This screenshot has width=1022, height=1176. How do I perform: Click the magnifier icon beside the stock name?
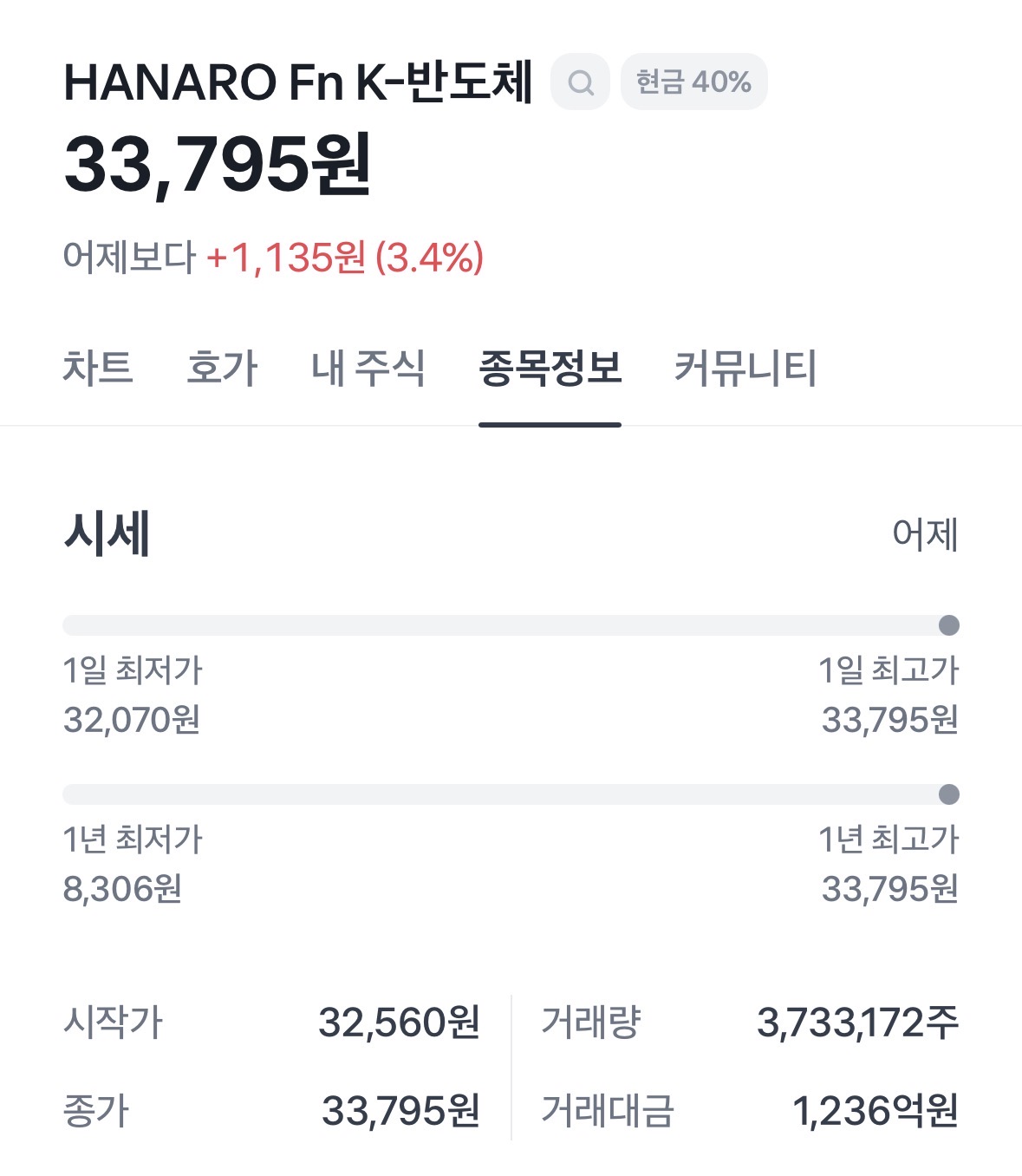(580, 82)
